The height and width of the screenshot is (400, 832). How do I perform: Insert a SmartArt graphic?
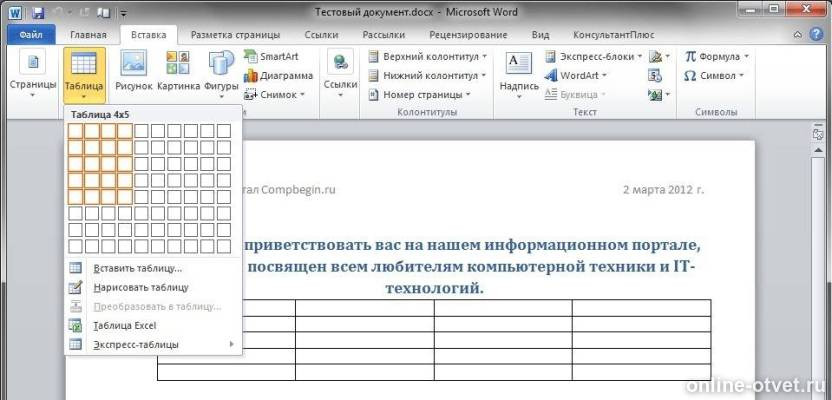pos(272,56)
